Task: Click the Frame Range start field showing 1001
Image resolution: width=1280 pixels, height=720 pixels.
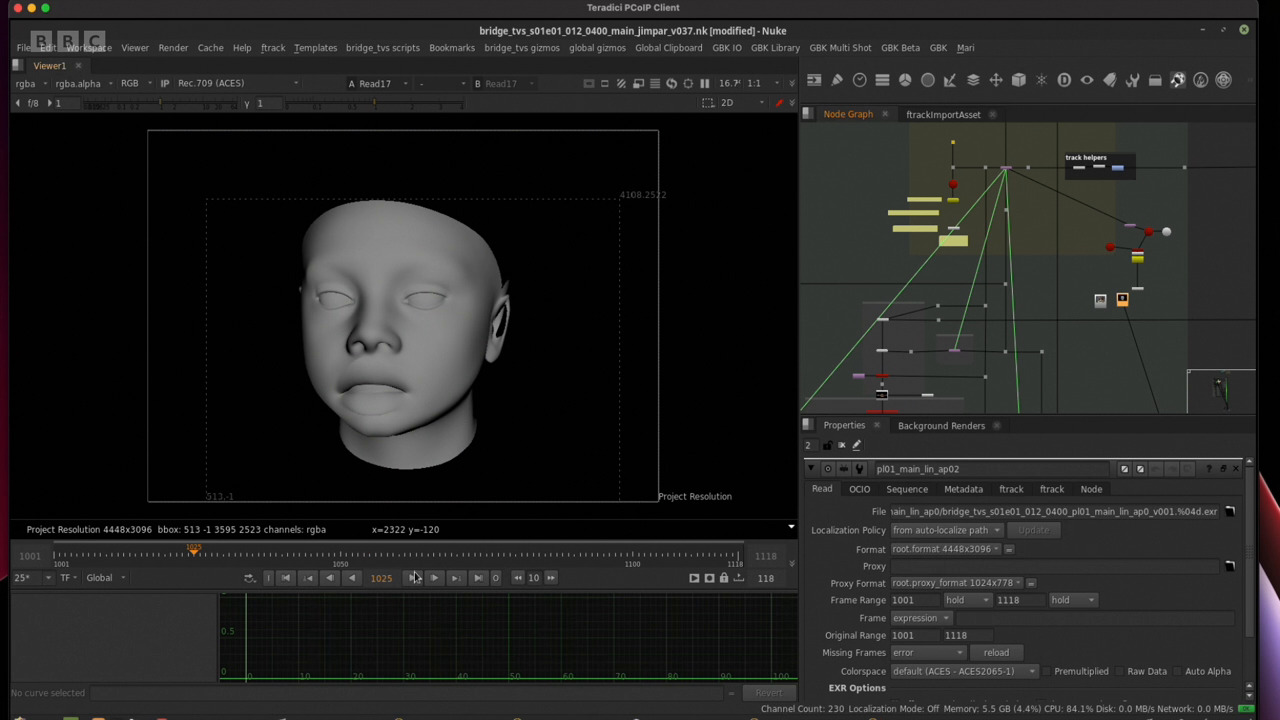Action: (913, 600)
